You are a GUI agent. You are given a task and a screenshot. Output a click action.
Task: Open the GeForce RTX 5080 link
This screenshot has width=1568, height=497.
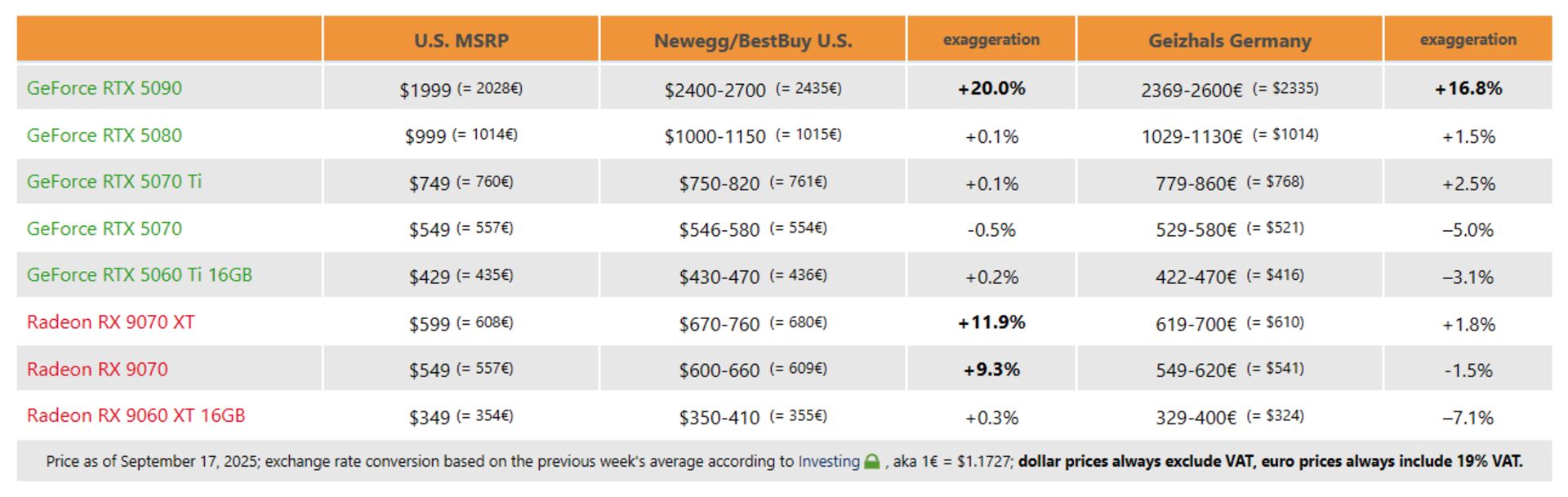[x=105, y=135]
